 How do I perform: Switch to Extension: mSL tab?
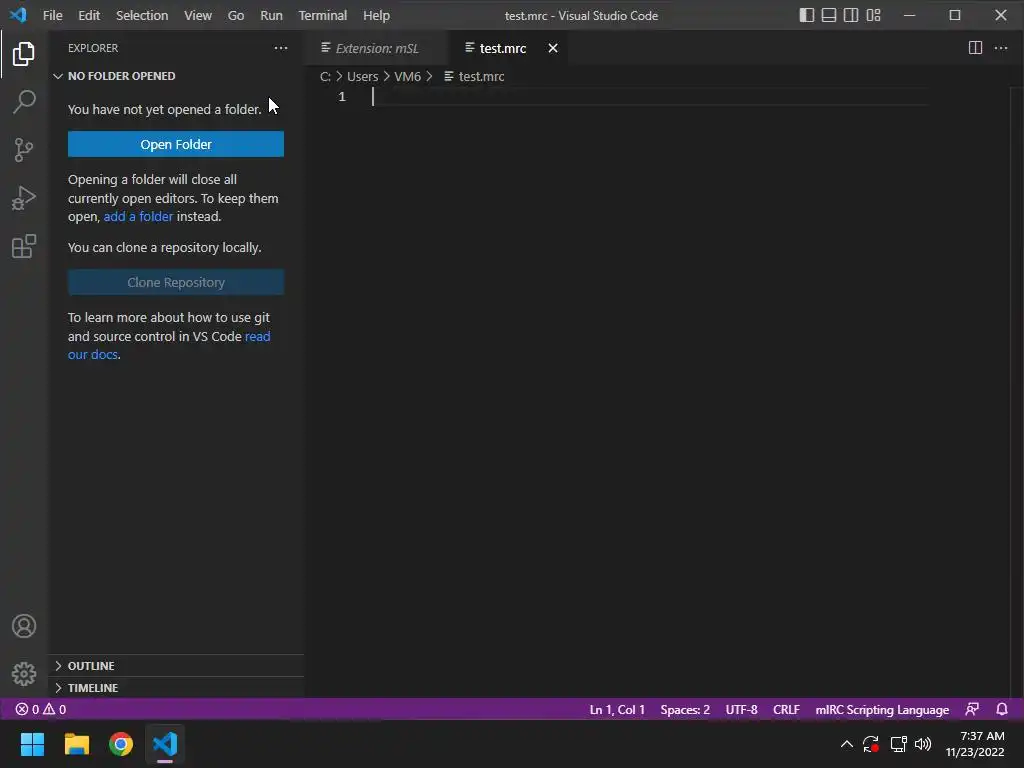[x=376, y=48]
